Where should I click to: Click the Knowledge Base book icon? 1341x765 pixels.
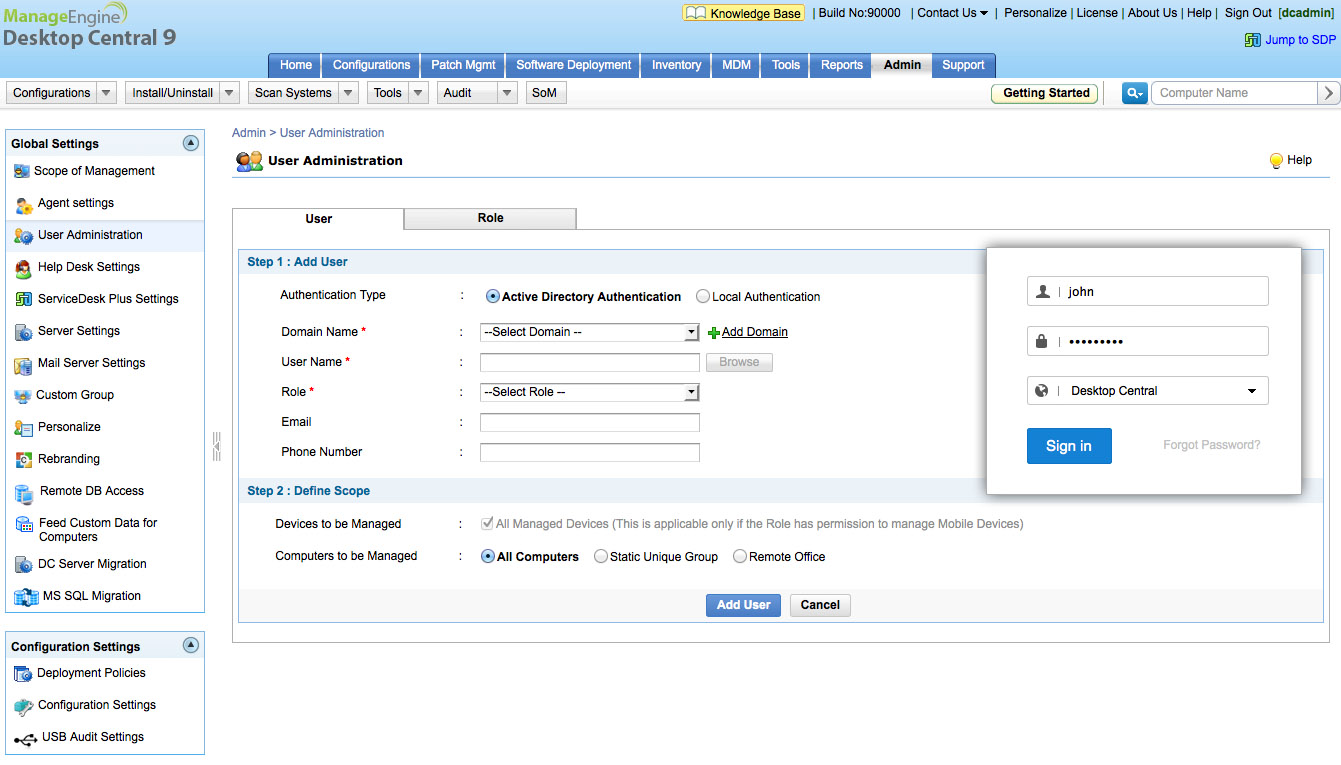[695, 13]
